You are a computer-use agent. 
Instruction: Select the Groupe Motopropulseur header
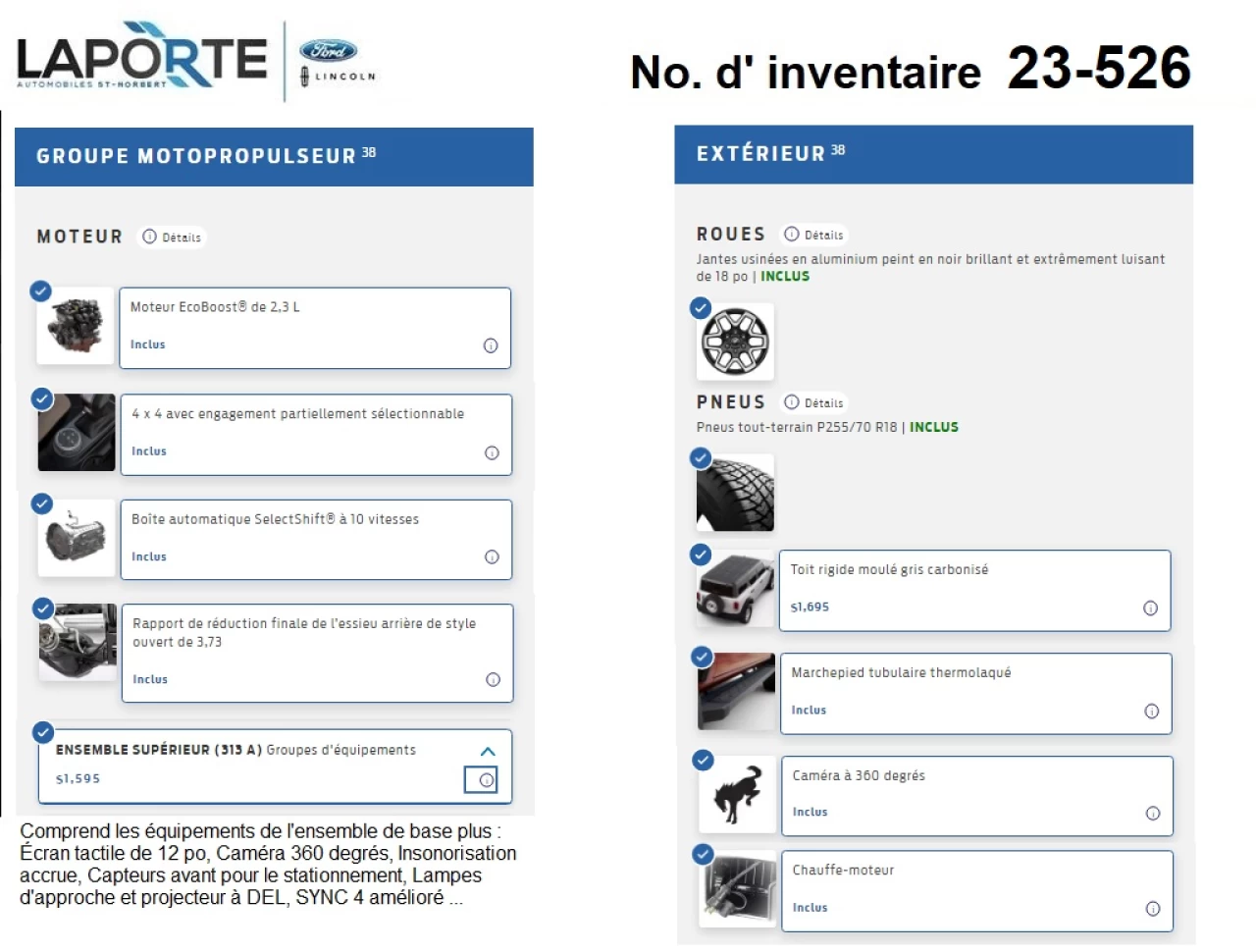point(274,157)
